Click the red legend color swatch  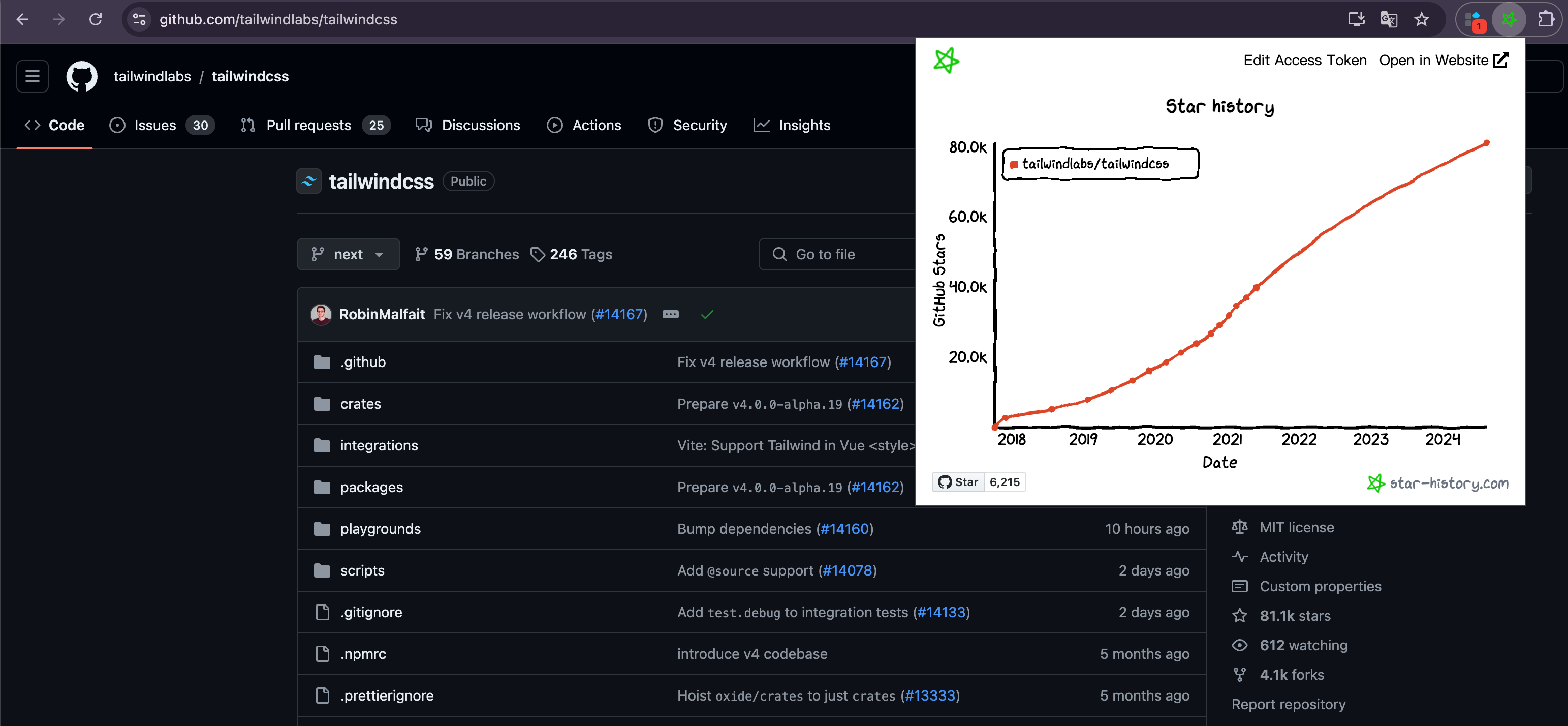pyautogui.click(x=1014, y=164)
